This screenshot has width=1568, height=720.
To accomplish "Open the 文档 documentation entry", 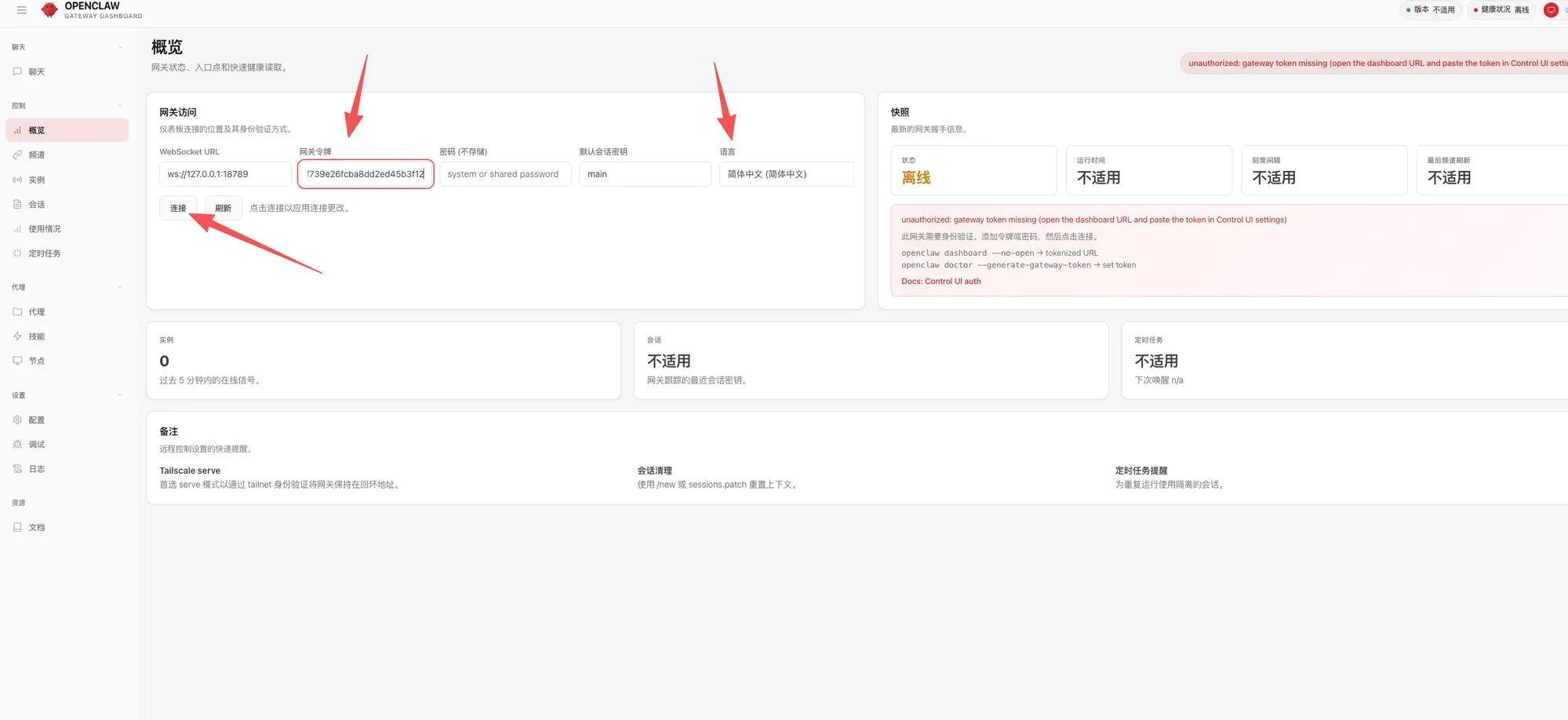I will click(35, 526).
